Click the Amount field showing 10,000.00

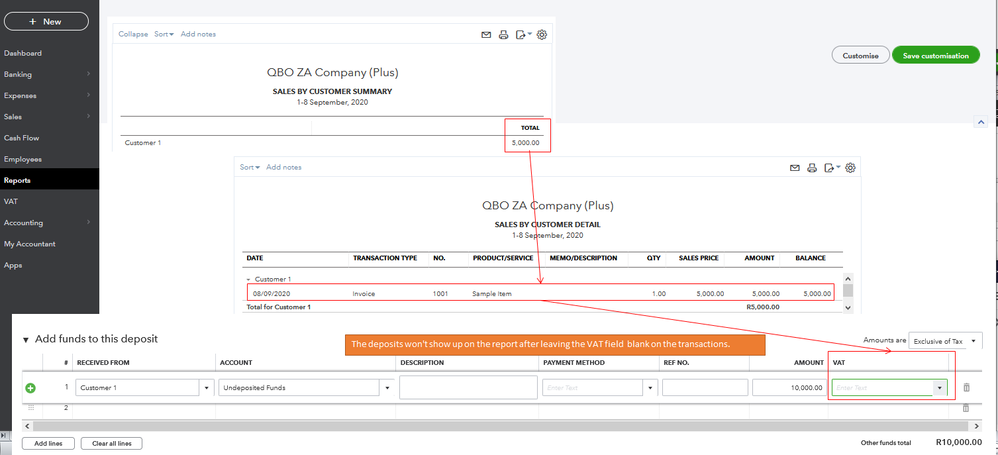[x=789, y=388]
